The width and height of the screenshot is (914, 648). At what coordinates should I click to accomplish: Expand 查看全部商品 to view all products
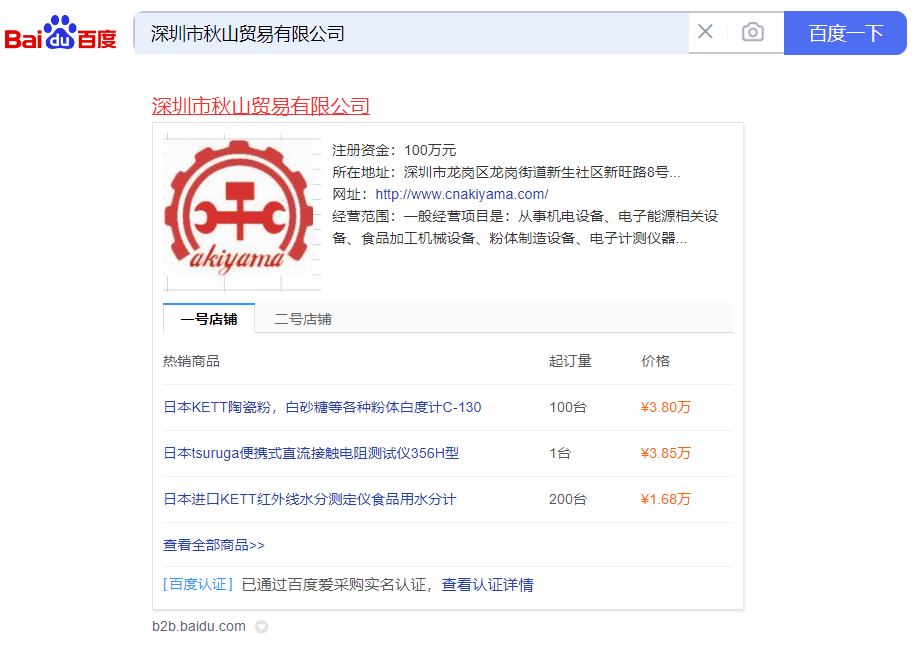pos(214,545)
